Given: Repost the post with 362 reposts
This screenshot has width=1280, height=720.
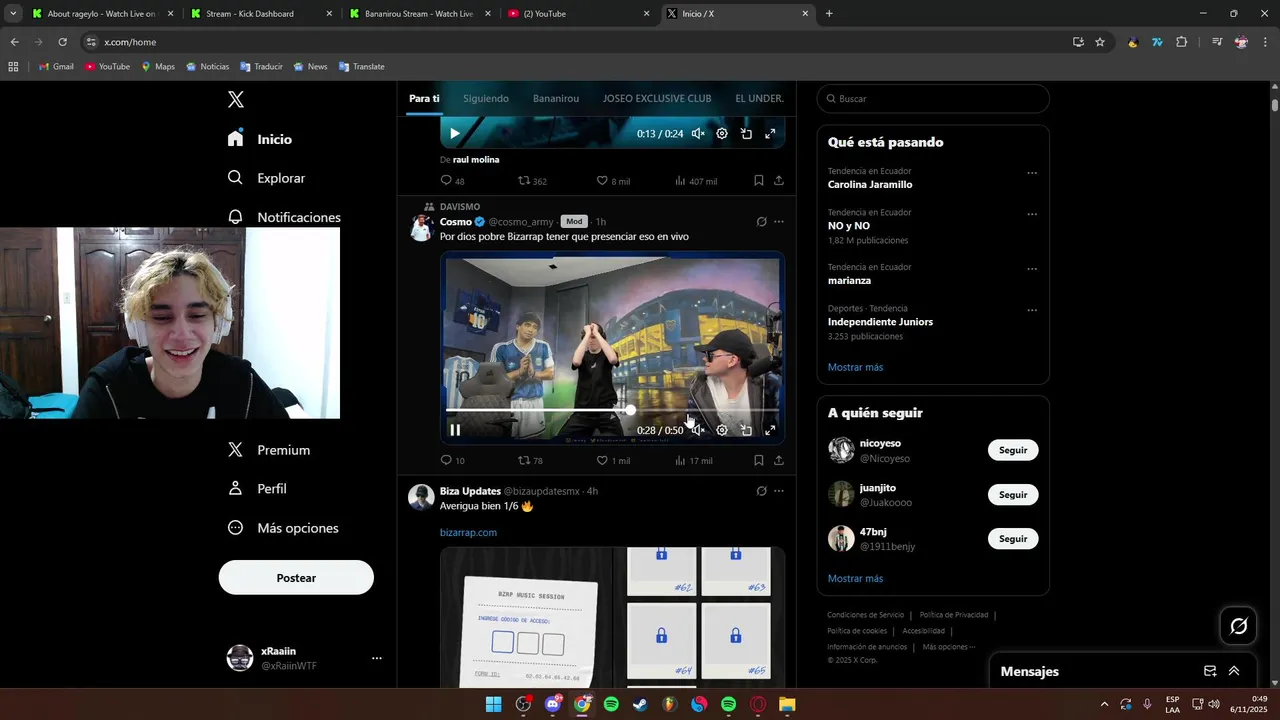Looking at the screenshot, I should point(532,181).
